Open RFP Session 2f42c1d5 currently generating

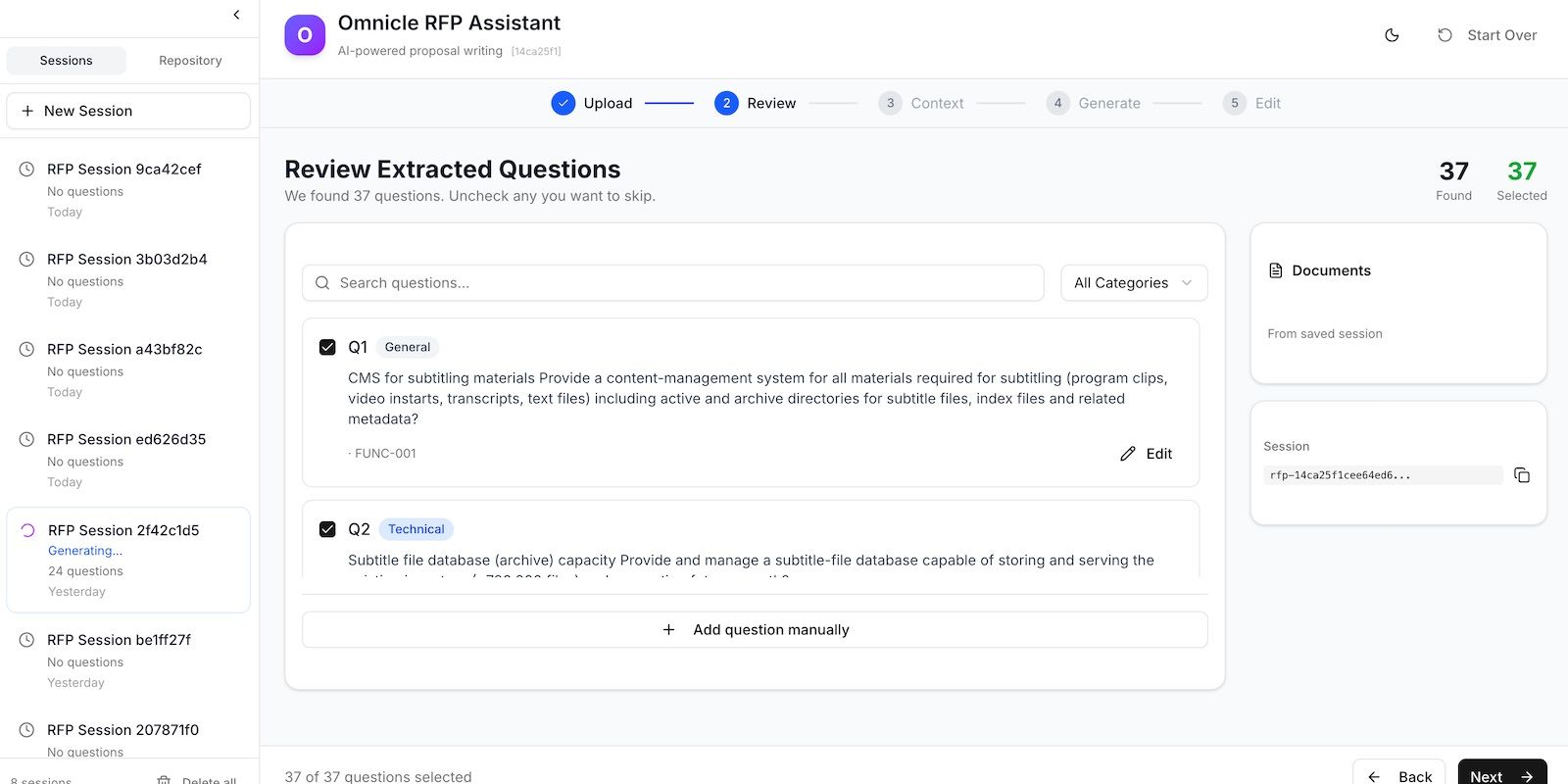click(x=128, y=561)
